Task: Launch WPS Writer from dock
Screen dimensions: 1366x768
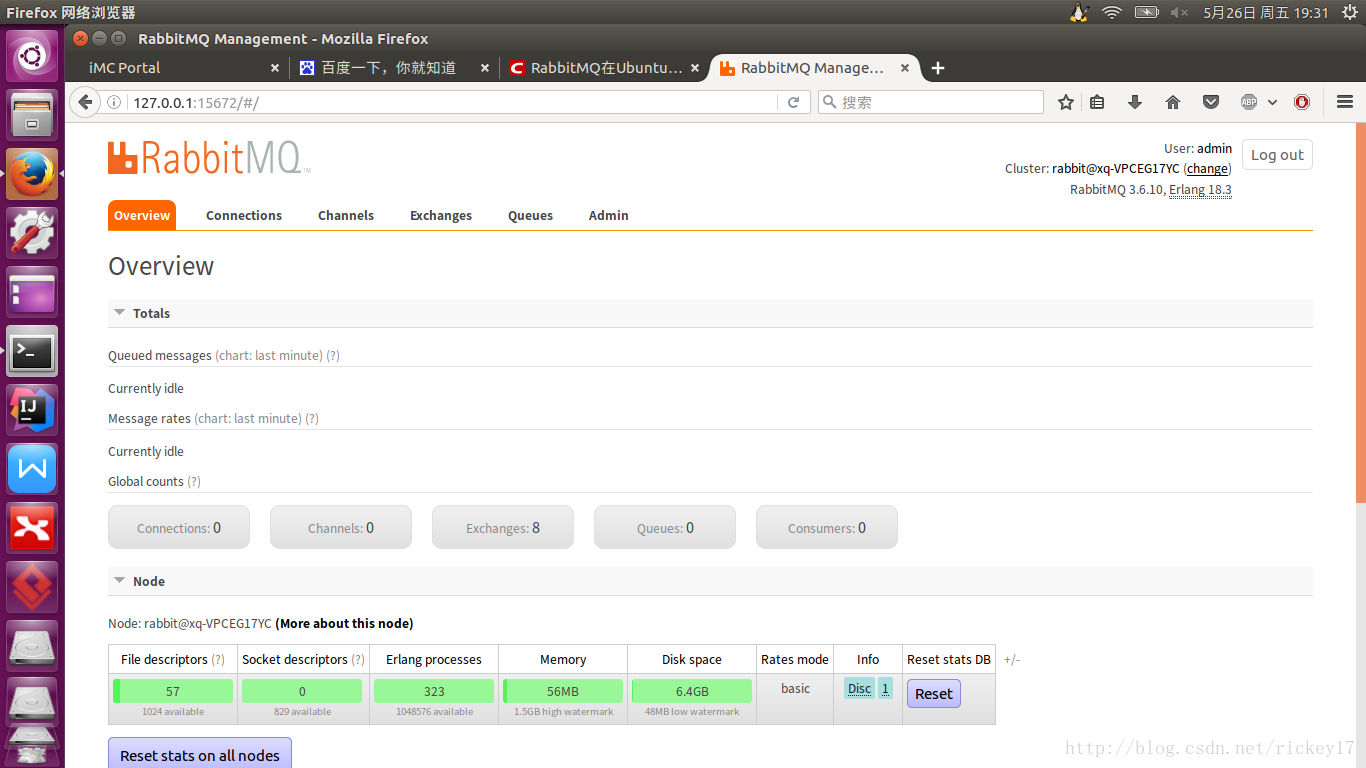Action: point(33,469)
